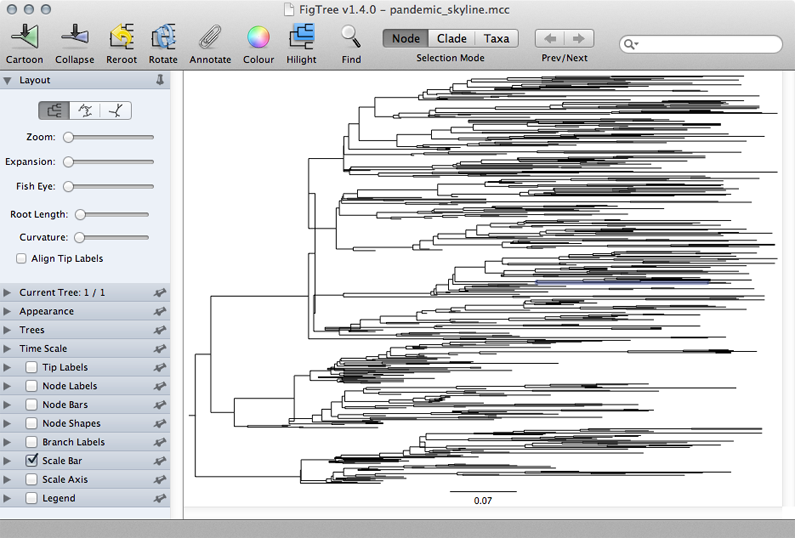Select polar tree layout icon

pos(85,111)
